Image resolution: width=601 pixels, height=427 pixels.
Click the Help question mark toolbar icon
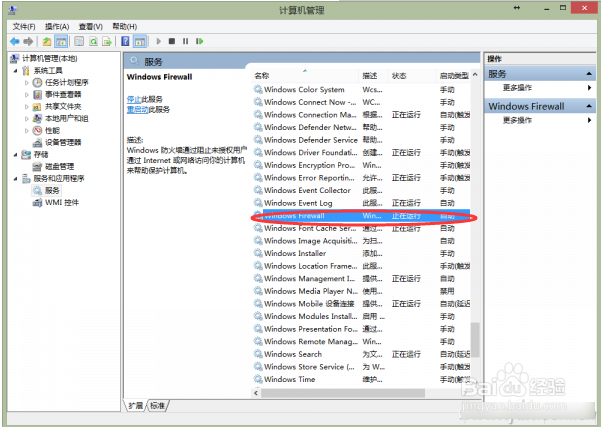click(x=125, y=41)
